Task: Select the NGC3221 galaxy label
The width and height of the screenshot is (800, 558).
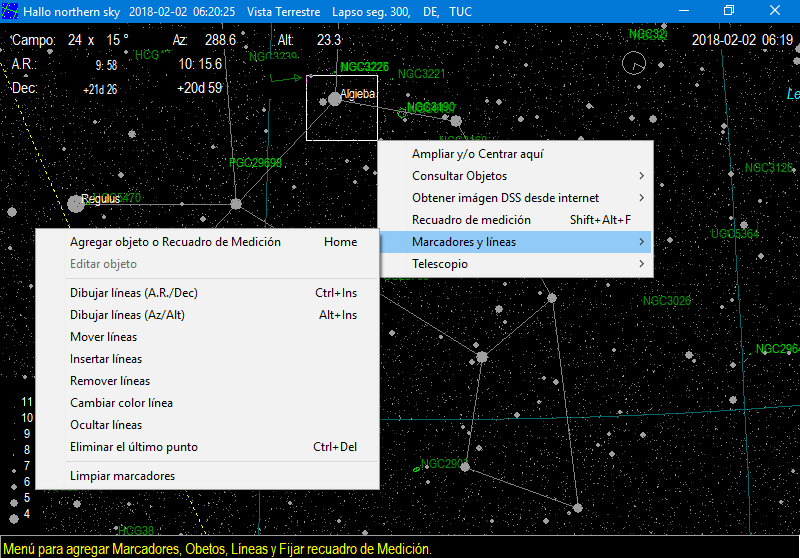Action: (x=421, y=74)
